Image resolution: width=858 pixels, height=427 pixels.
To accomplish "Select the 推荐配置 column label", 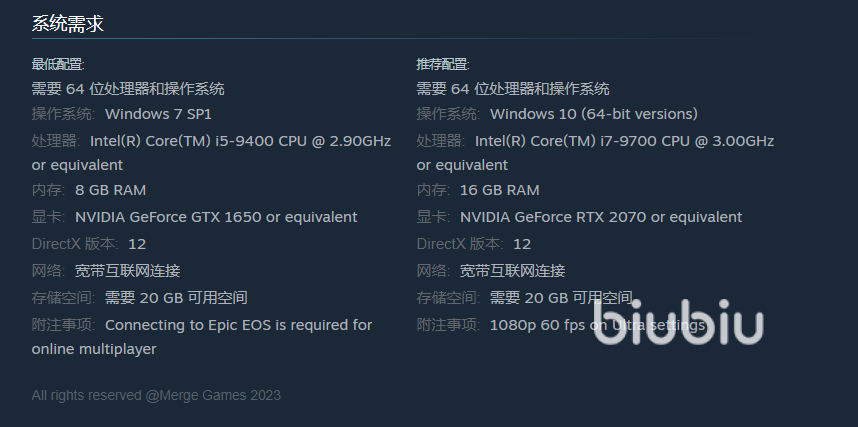I will pos(443,65).
